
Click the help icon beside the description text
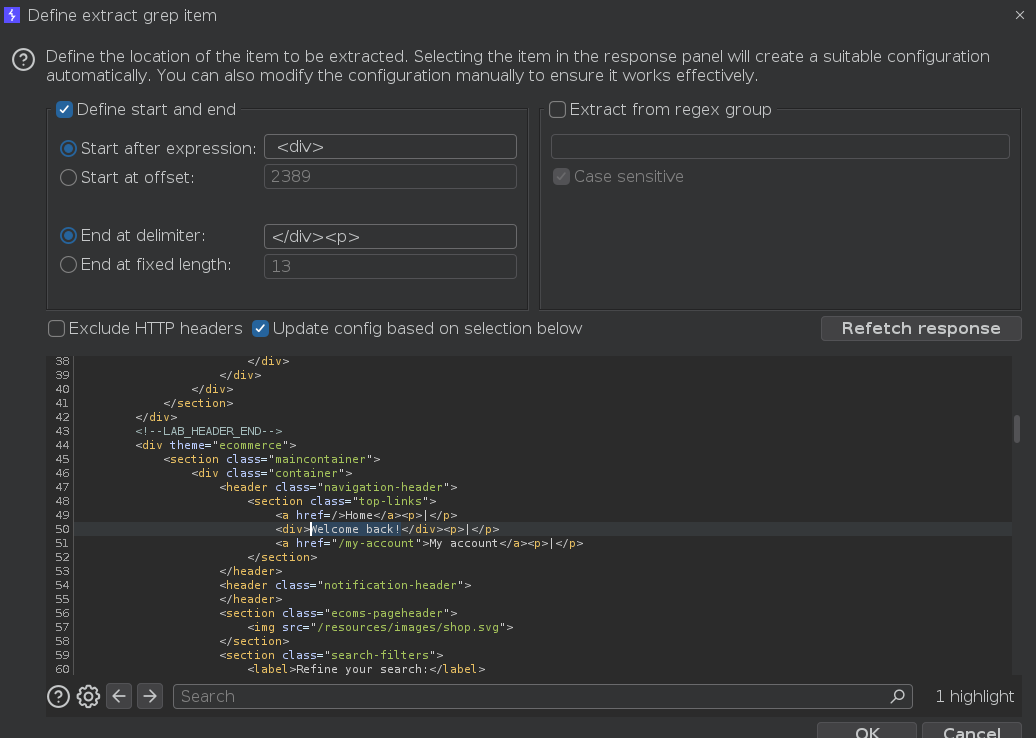pos(23,60)
